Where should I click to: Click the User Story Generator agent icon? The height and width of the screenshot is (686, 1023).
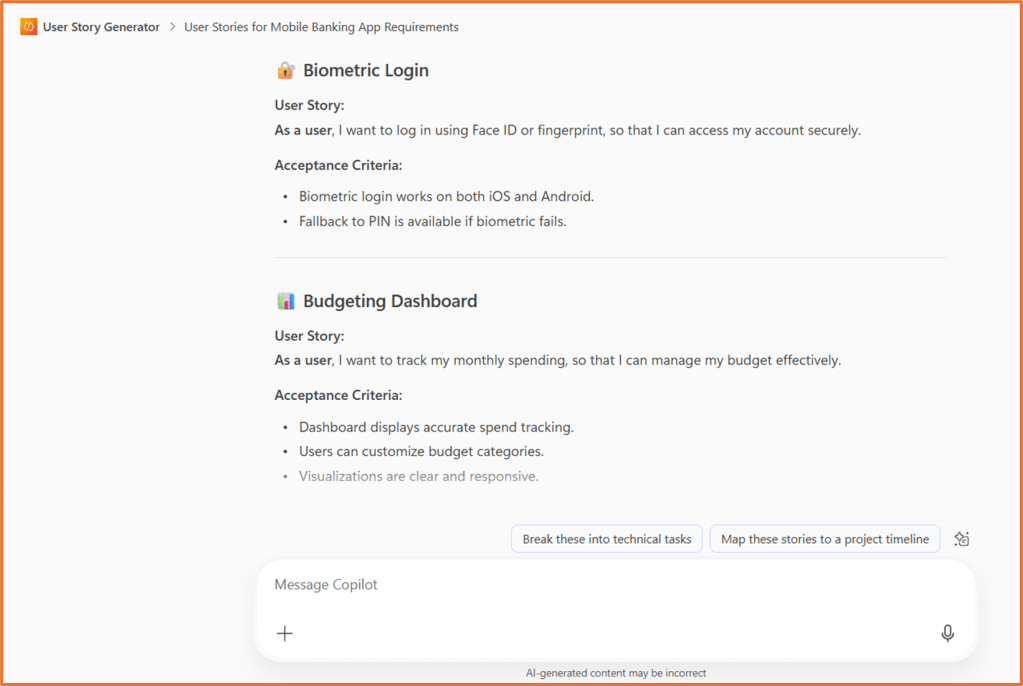[28, 27]
